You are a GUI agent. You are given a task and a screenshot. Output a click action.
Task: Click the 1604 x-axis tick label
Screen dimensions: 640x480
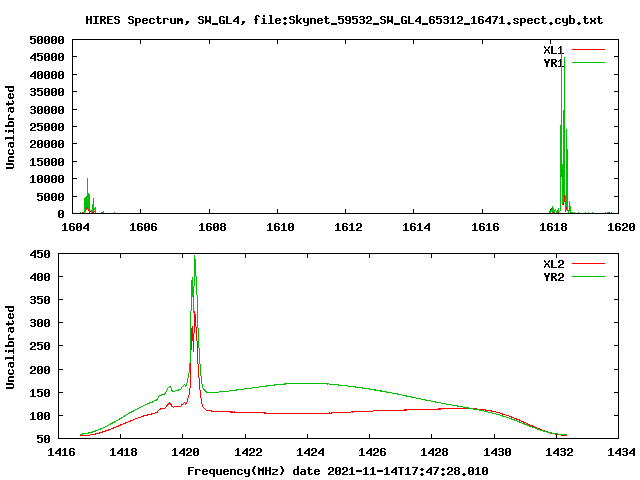pyautogui.click(x=75, y=227)
